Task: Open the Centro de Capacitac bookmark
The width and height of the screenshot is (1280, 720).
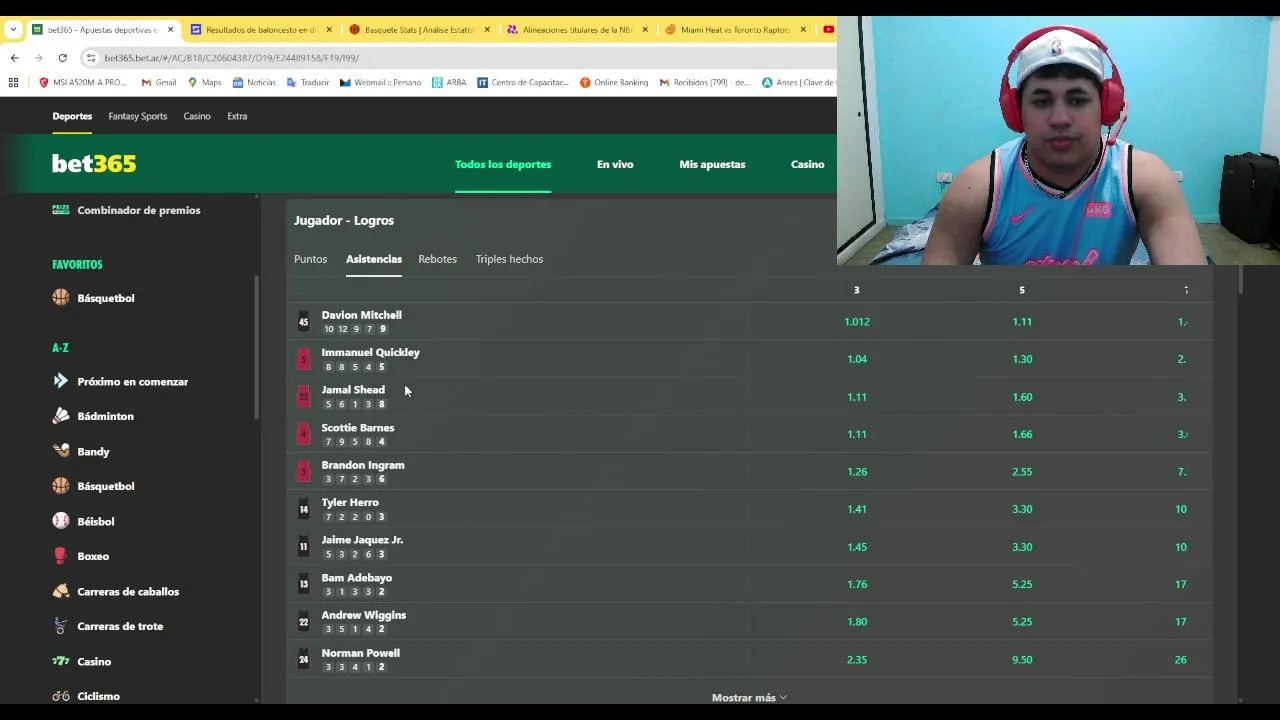Action: [523, 83]
